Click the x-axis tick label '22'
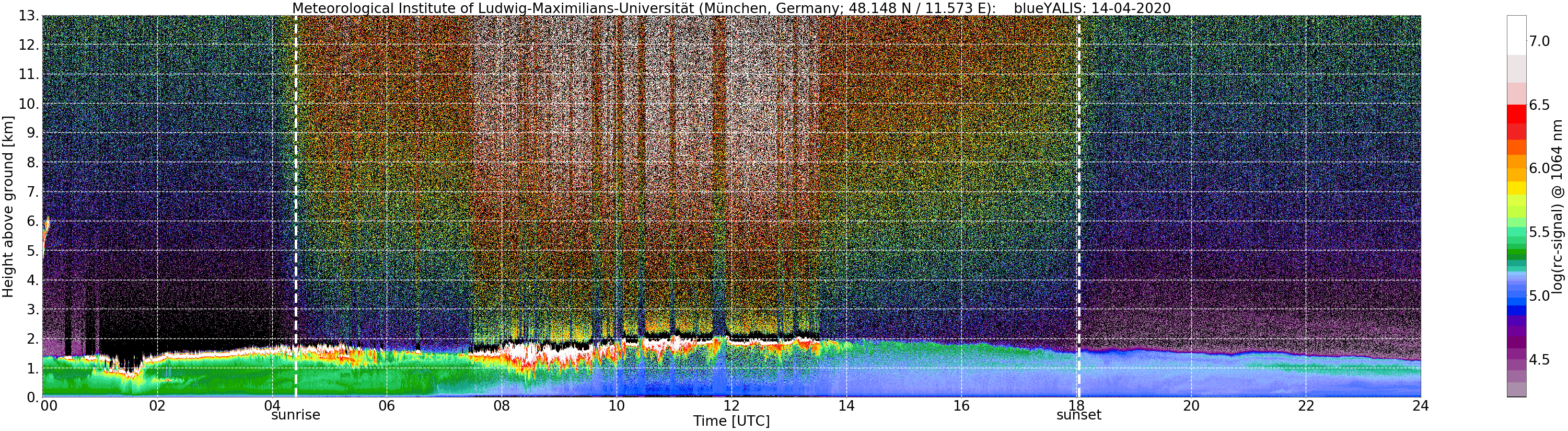Image resolution: width=1568 pixels, height=431 pixels. 1306,405
